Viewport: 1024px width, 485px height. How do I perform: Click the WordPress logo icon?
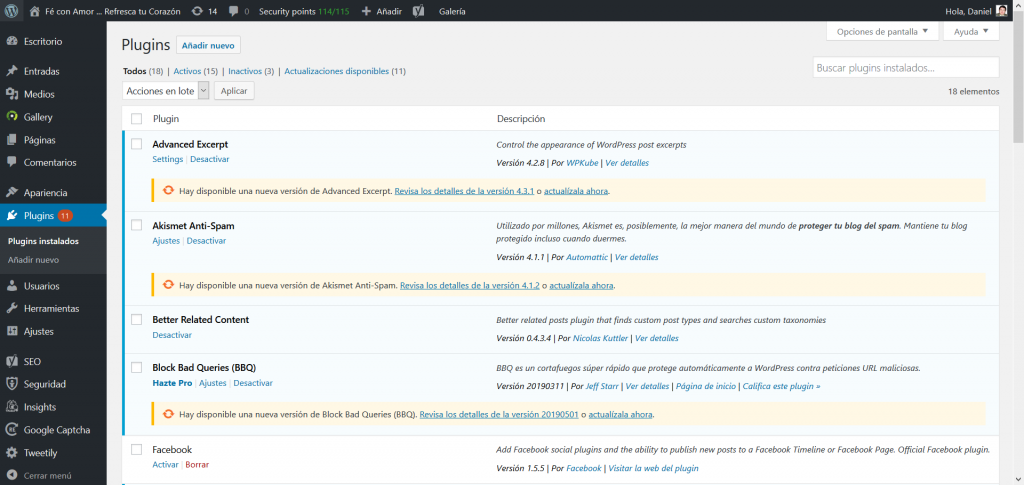click(12, 11)
